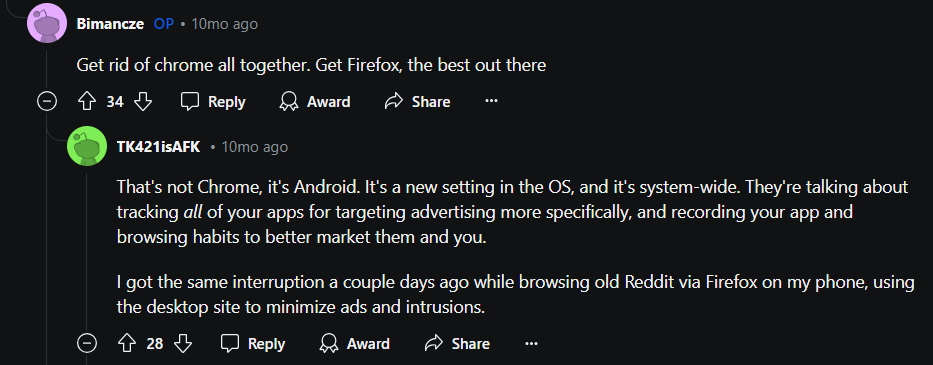This screenshot has height=365, width=933.
Task: Reply to TK421isAFK's comment
Action: pos(253,344)
